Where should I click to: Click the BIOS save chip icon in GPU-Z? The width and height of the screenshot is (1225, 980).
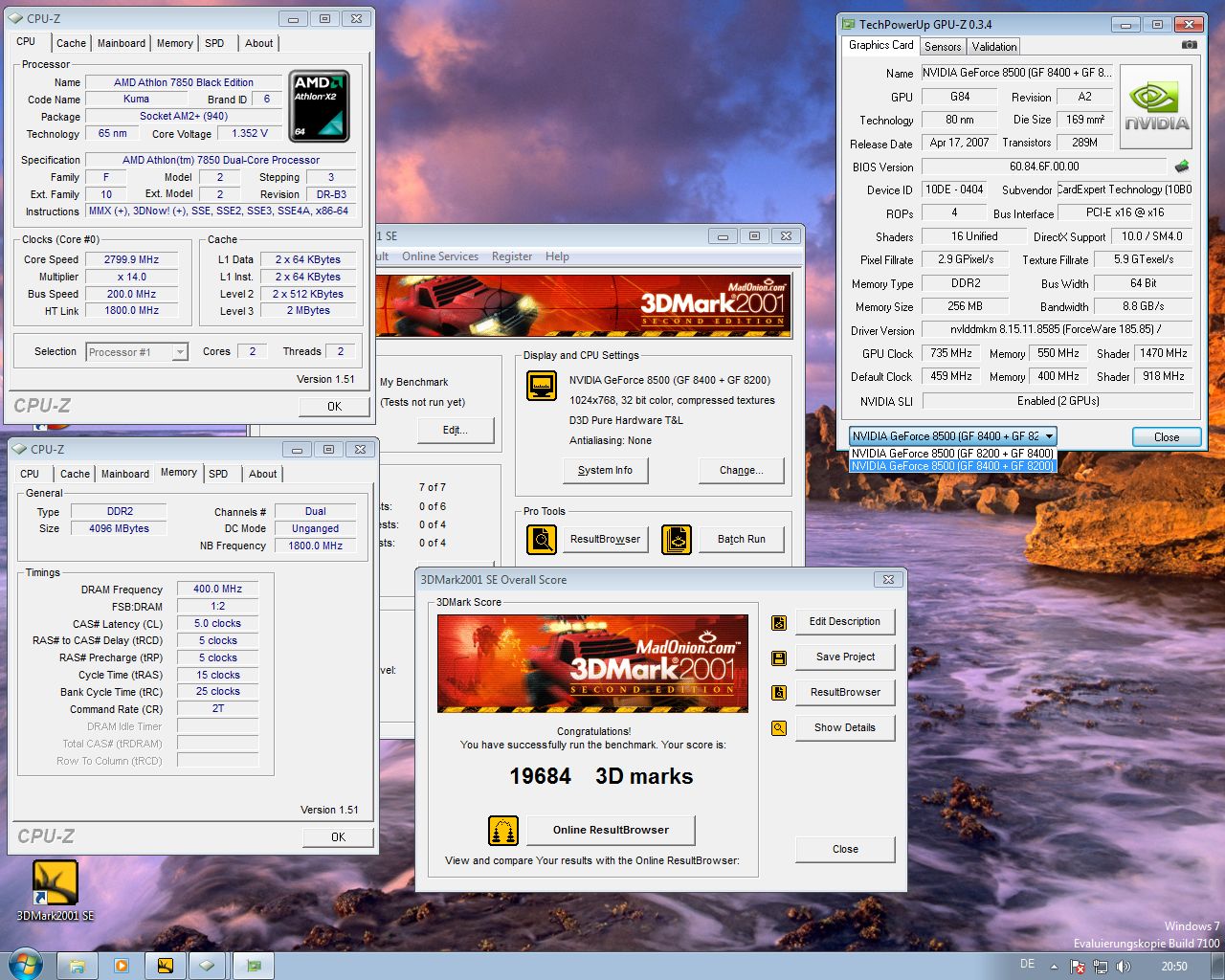(x=1182, y=167)
